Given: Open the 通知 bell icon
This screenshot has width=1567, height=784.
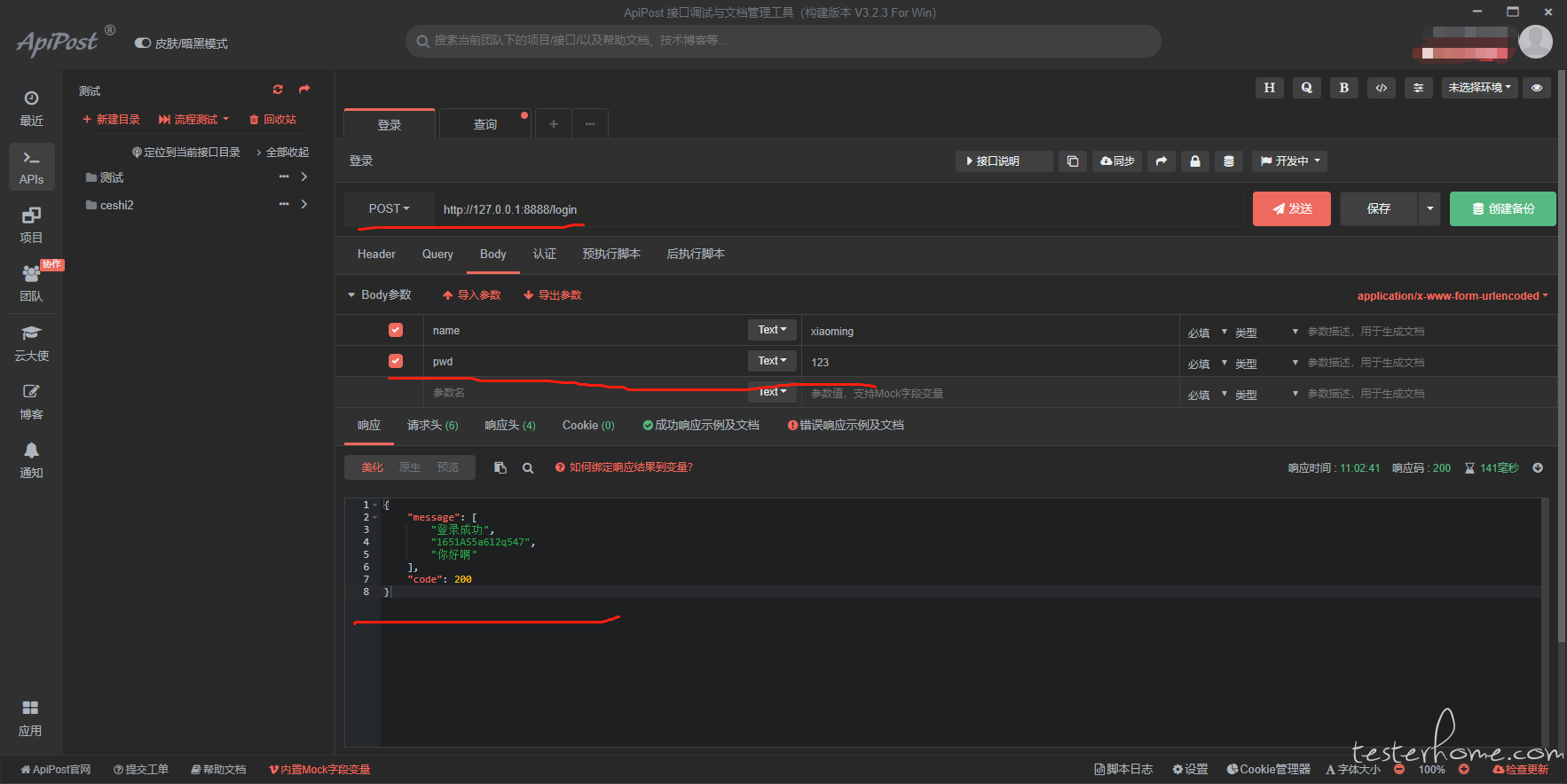Looking at the screenshot, I should (x=31, y=459).
